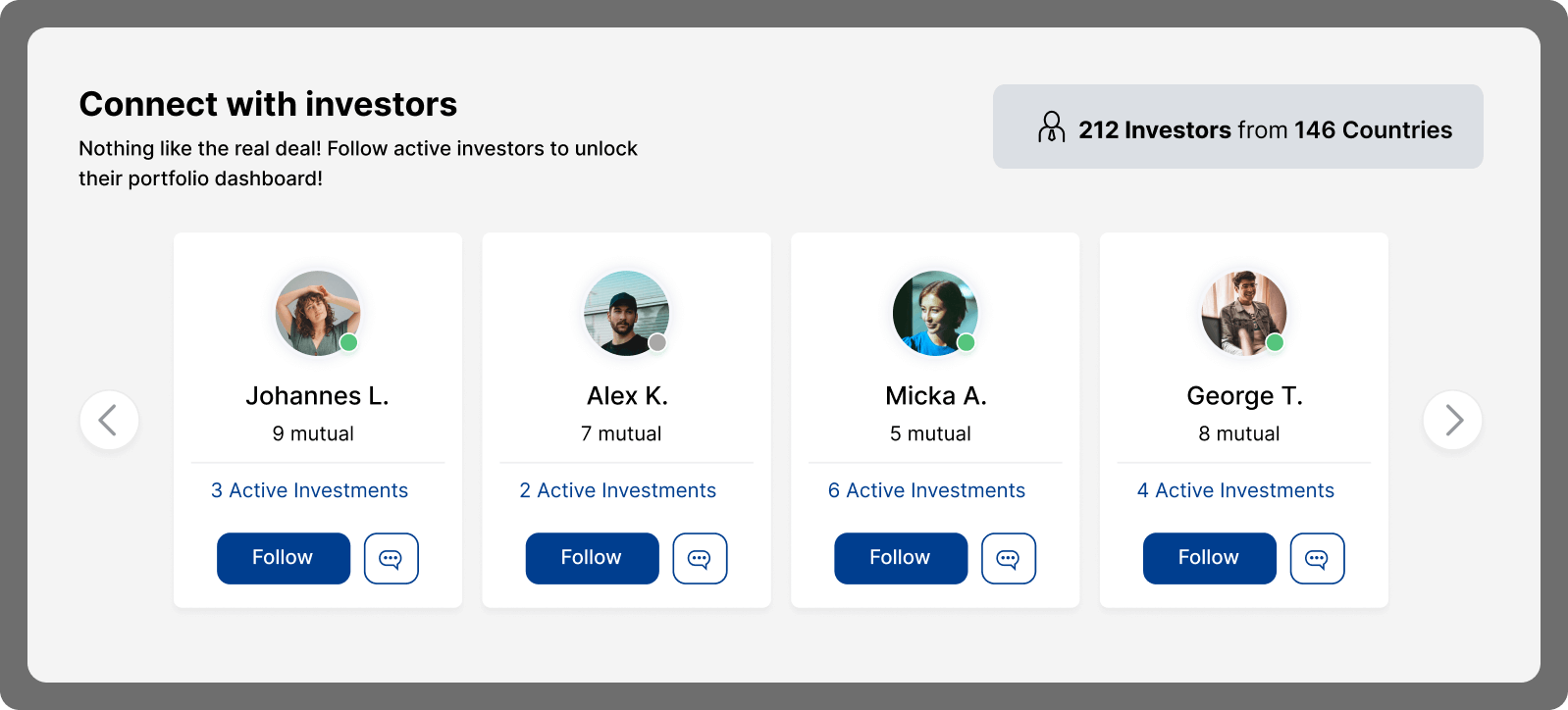Click the message icon on Johannes L.'s card
This screenshot has height=710, width=1568.
391,558
